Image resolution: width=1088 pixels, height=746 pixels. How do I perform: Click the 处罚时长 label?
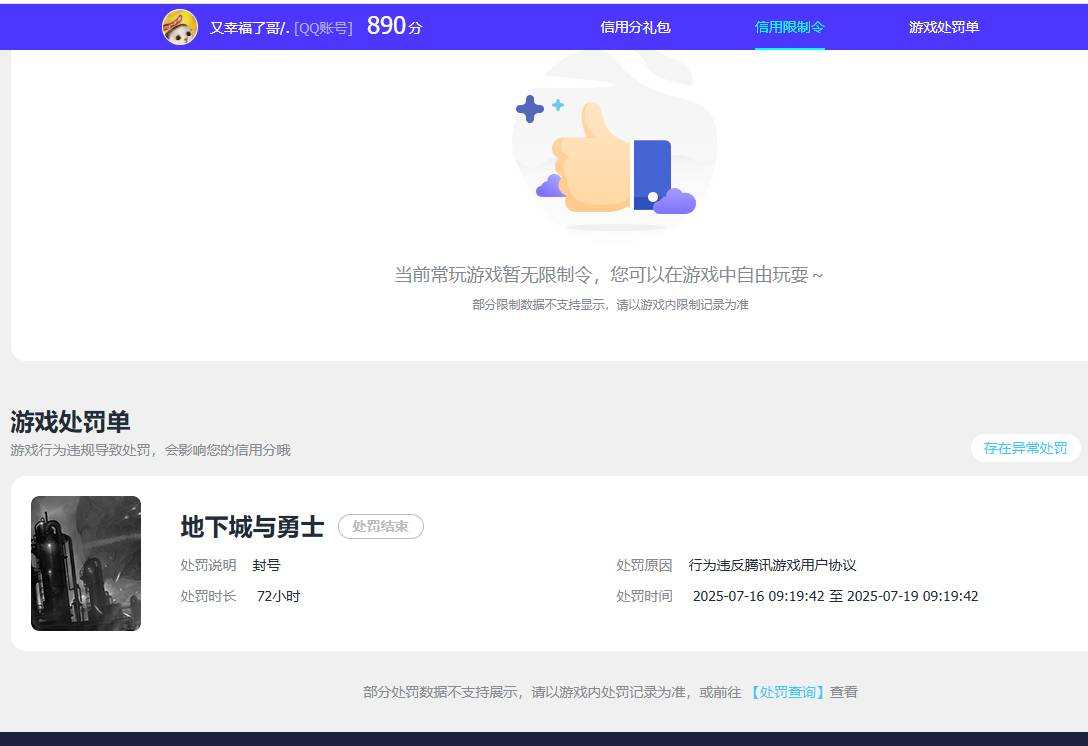[208, 596]
